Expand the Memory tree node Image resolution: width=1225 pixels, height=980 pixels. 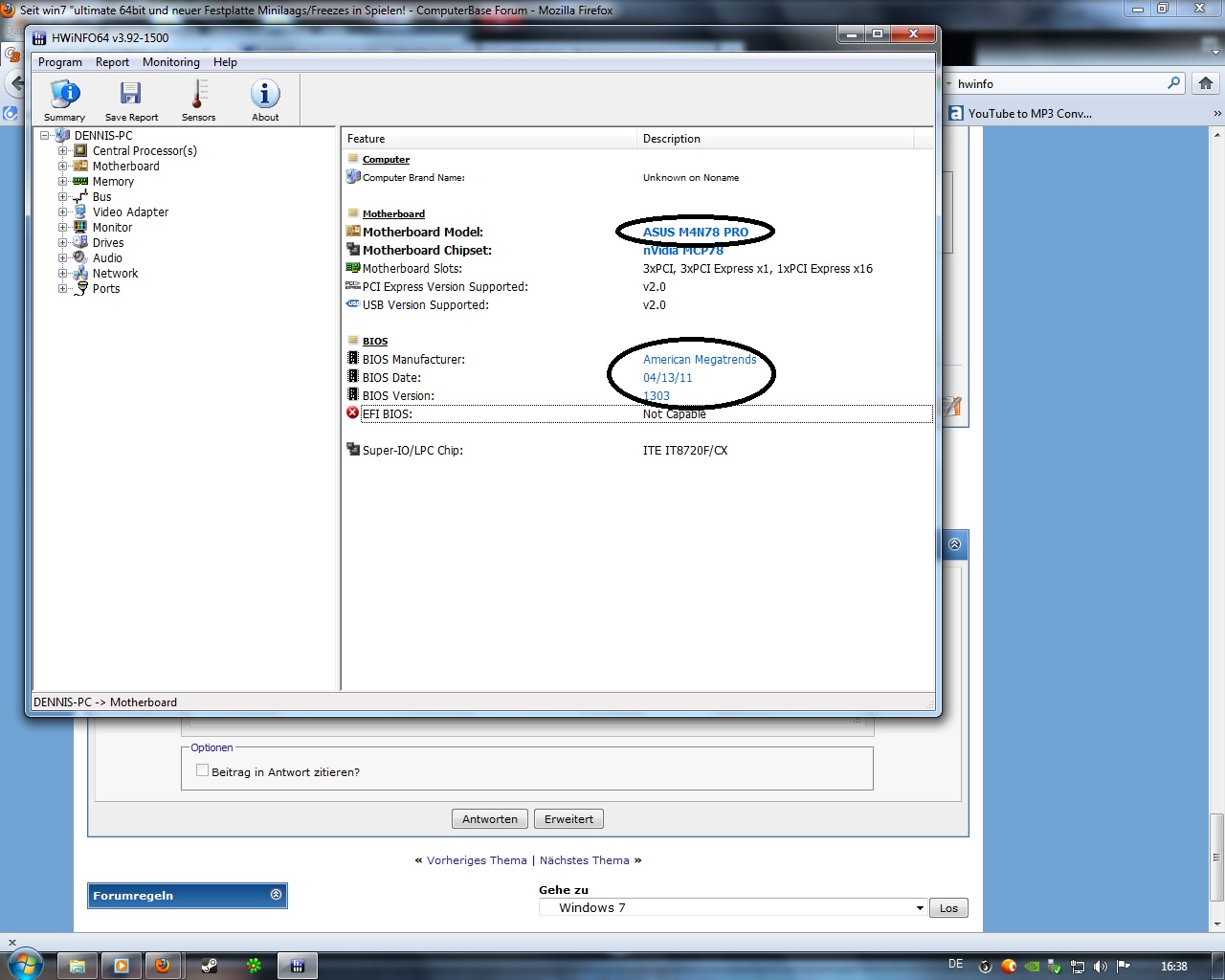62,182
